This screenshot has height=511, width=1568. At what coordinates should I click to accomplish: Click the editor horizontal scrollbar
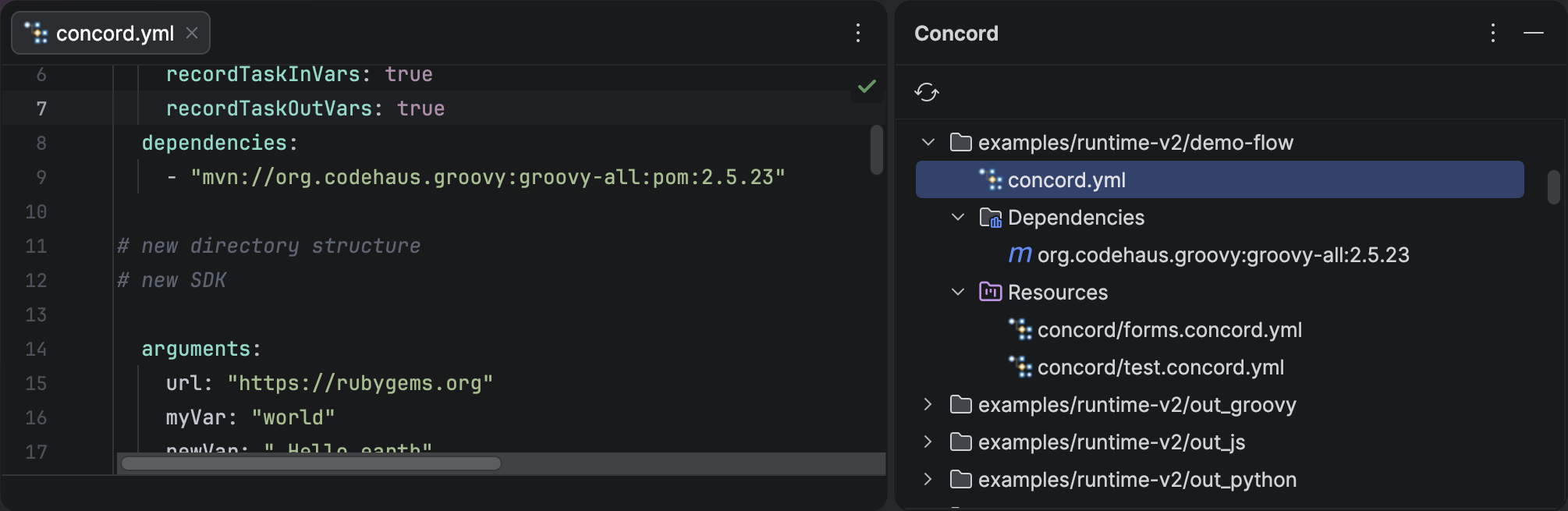tap(311, 463)
